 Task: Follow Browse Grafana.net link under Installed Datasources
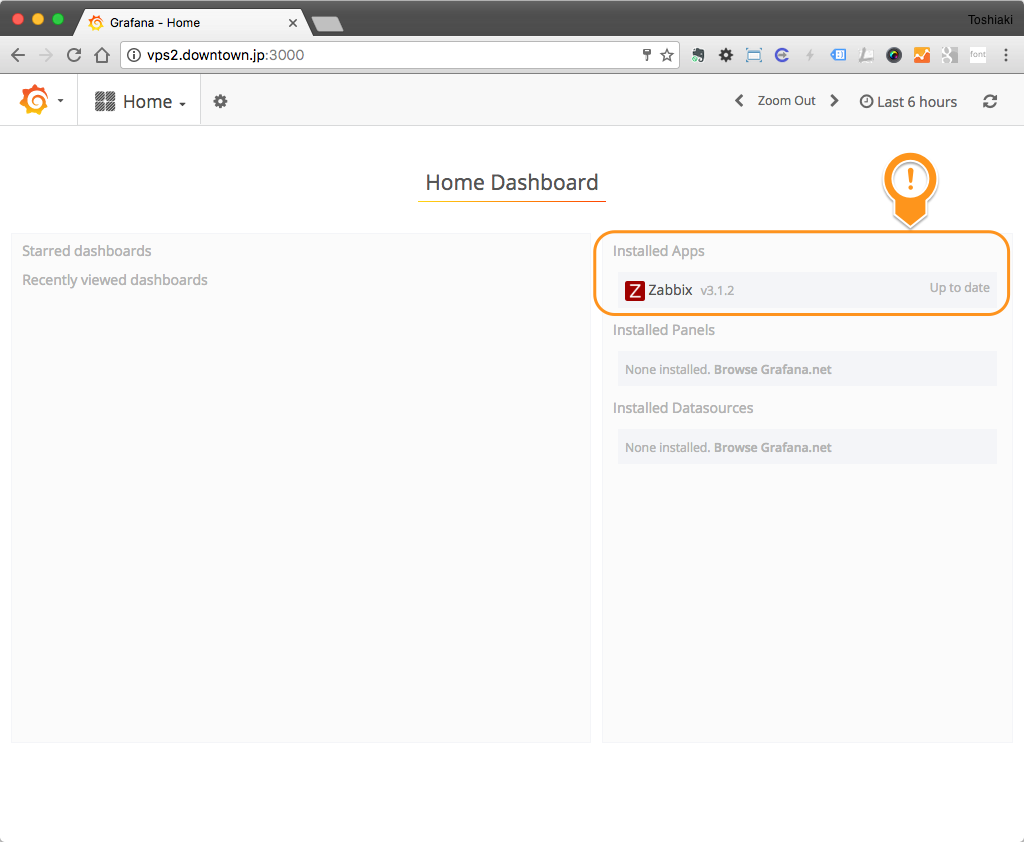(x=773, y=447)
